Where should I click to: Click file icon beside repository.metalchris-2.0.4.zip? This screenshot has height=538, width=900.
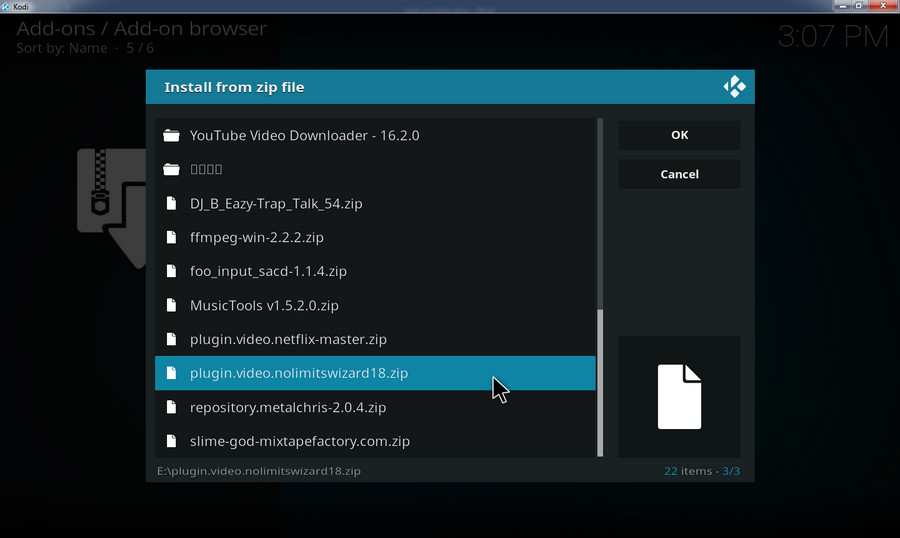[171, 407]
